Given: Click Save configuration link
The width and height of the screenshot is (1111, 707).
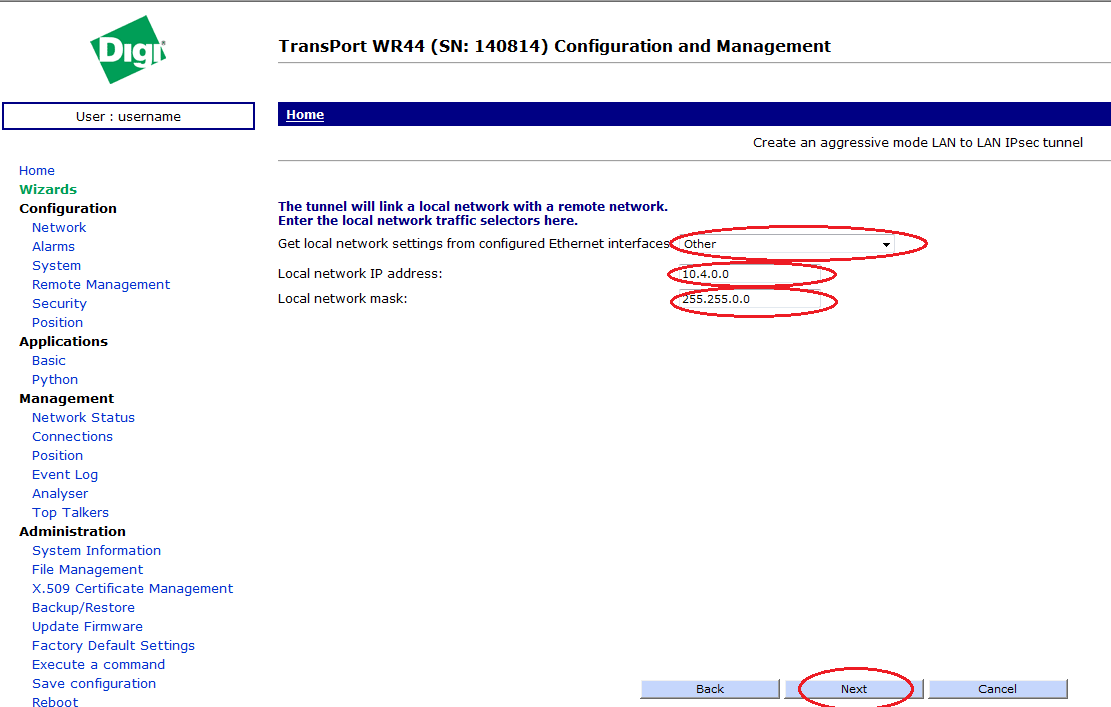Looking at the screenshot, I should pyautogui.click(x=94, y=683).
